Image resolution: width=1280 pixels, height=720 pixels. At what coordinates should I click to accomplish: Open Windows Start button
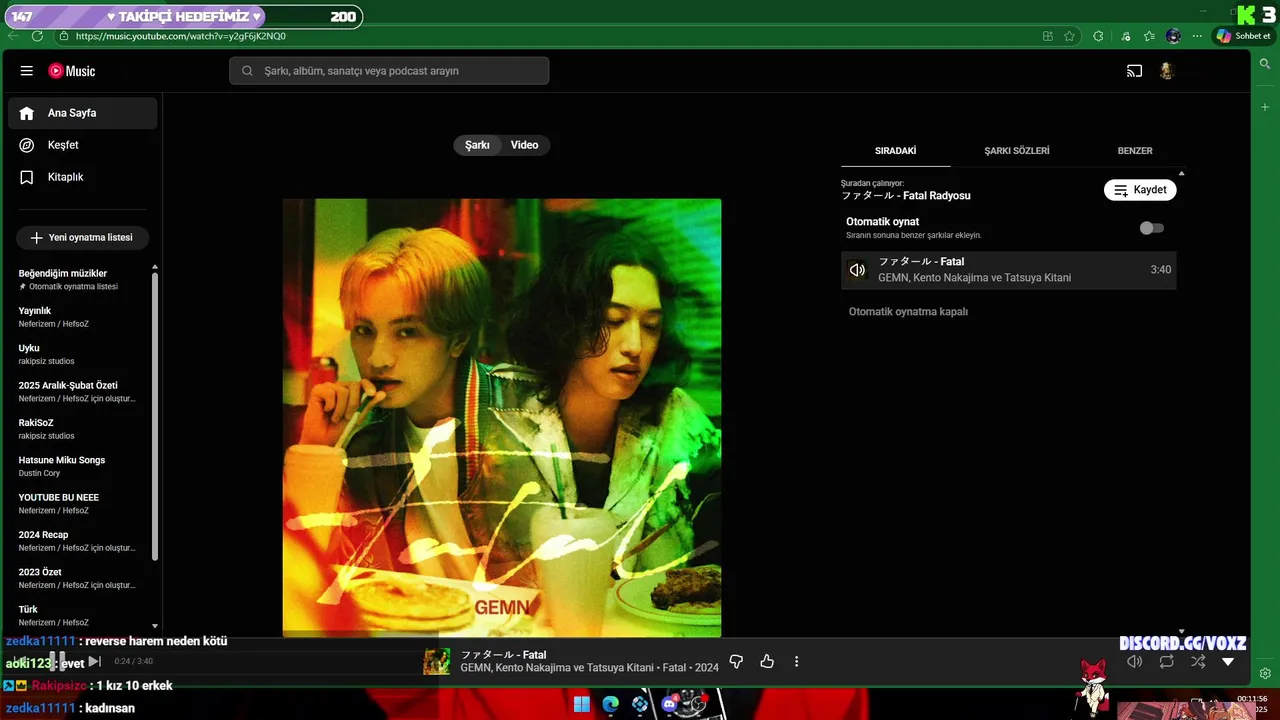point(582,704)
